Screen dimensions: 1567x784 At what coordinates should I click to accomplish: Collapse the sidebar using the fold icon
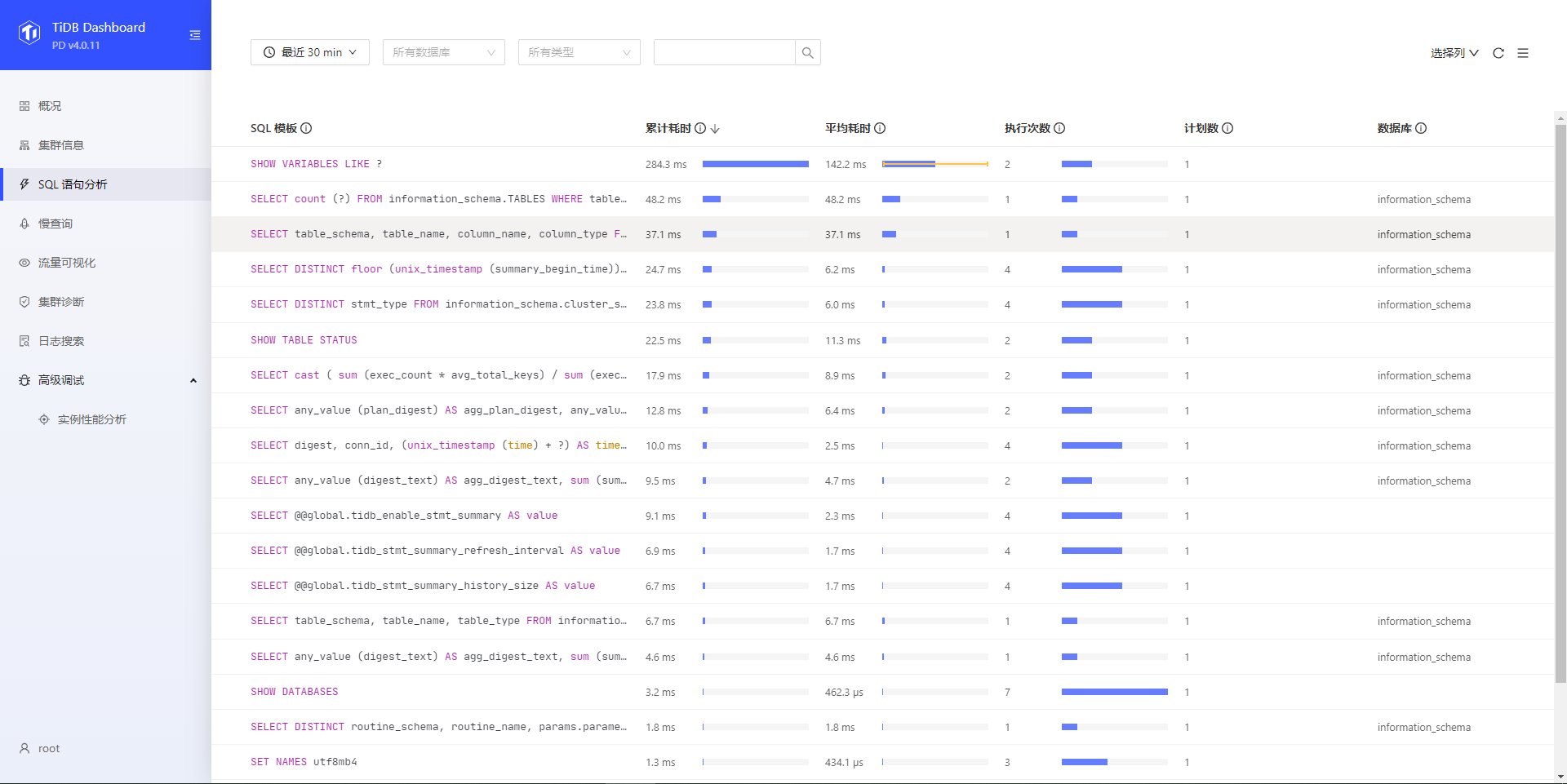[x=194, y=35]
